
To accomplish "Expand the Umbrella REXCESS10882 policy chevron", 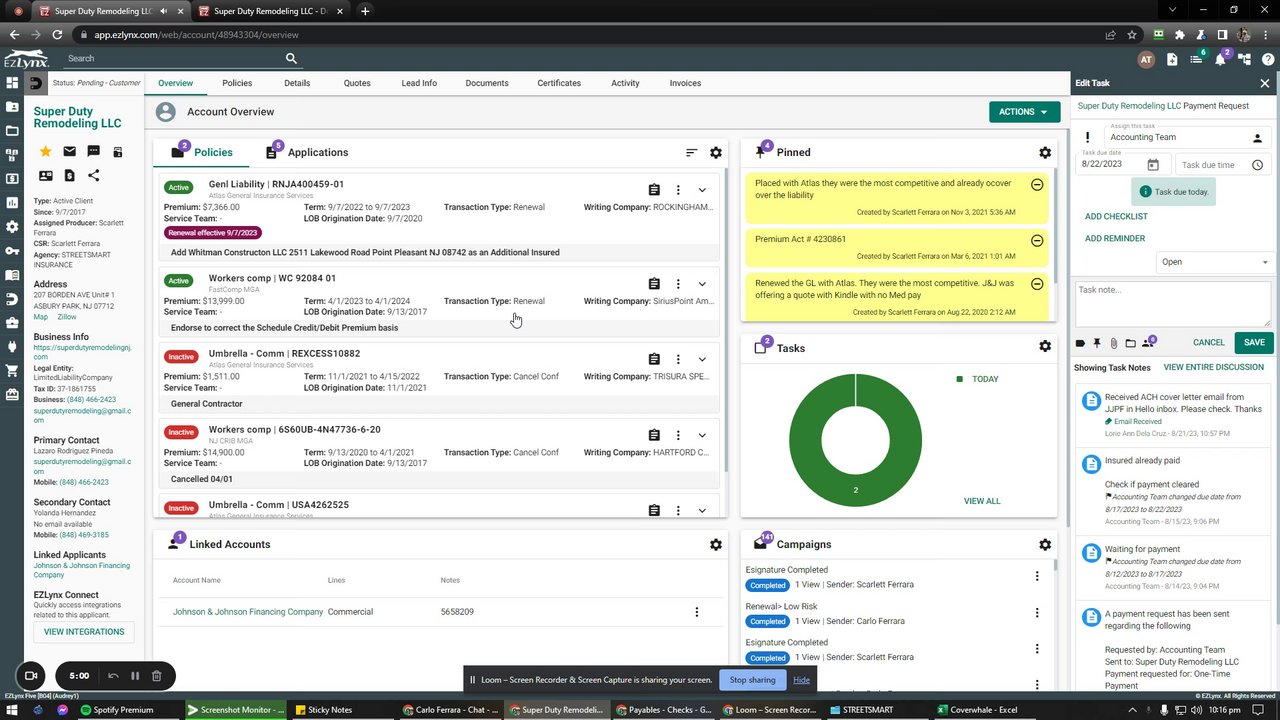I will pyautogui.click(x=702, y=359).
